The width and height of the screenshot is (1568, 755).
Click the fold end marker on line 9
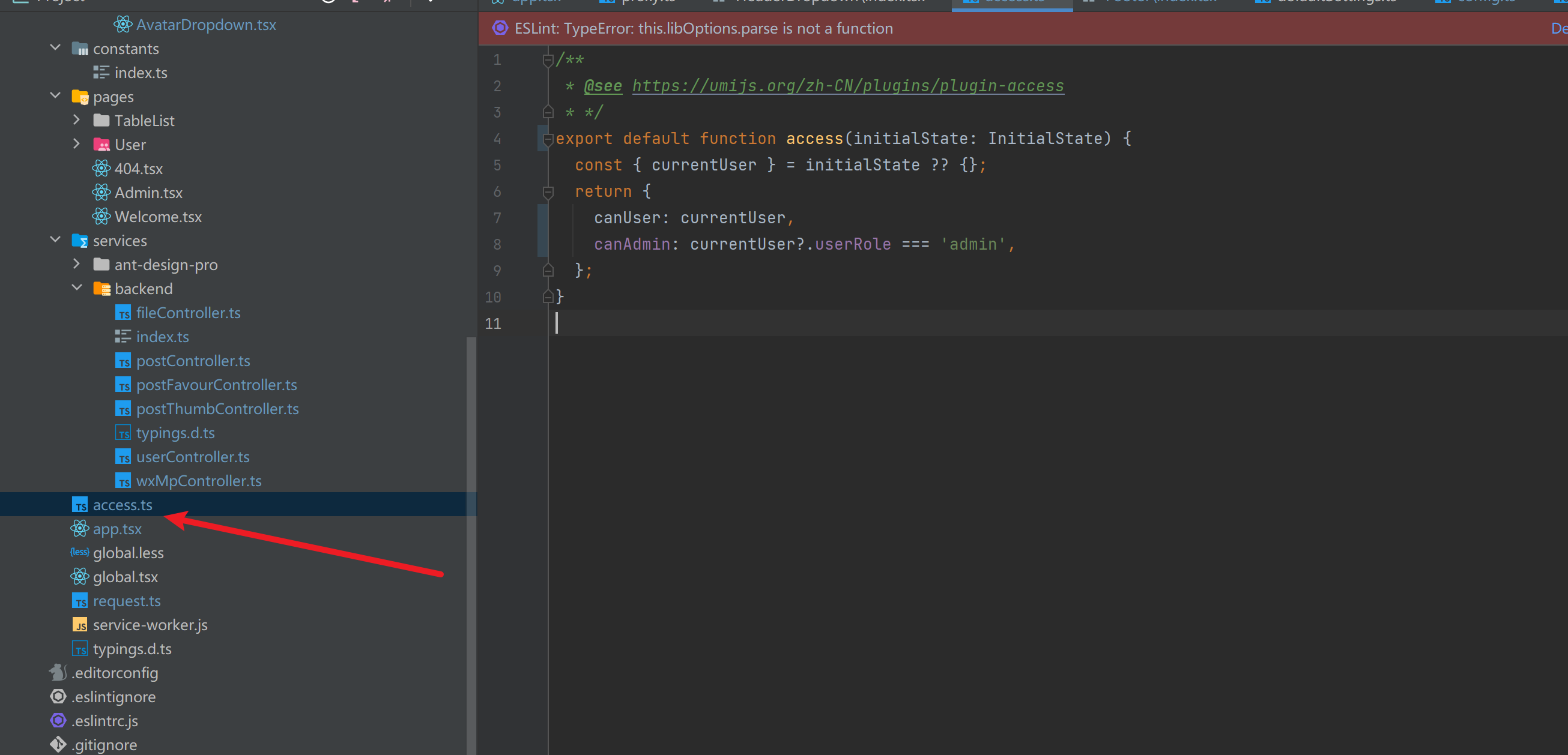point(547,270)
